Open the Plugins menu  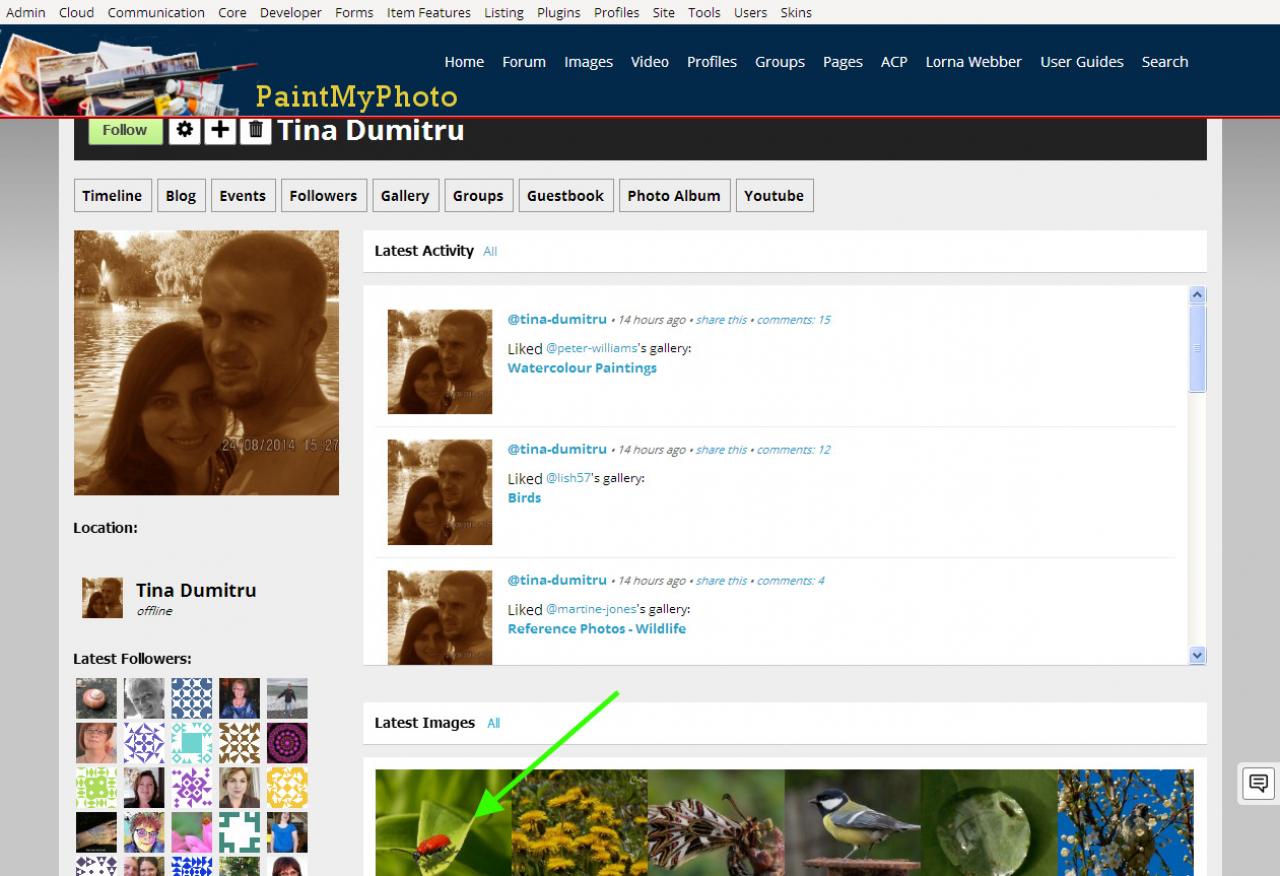tap(559, 13)
